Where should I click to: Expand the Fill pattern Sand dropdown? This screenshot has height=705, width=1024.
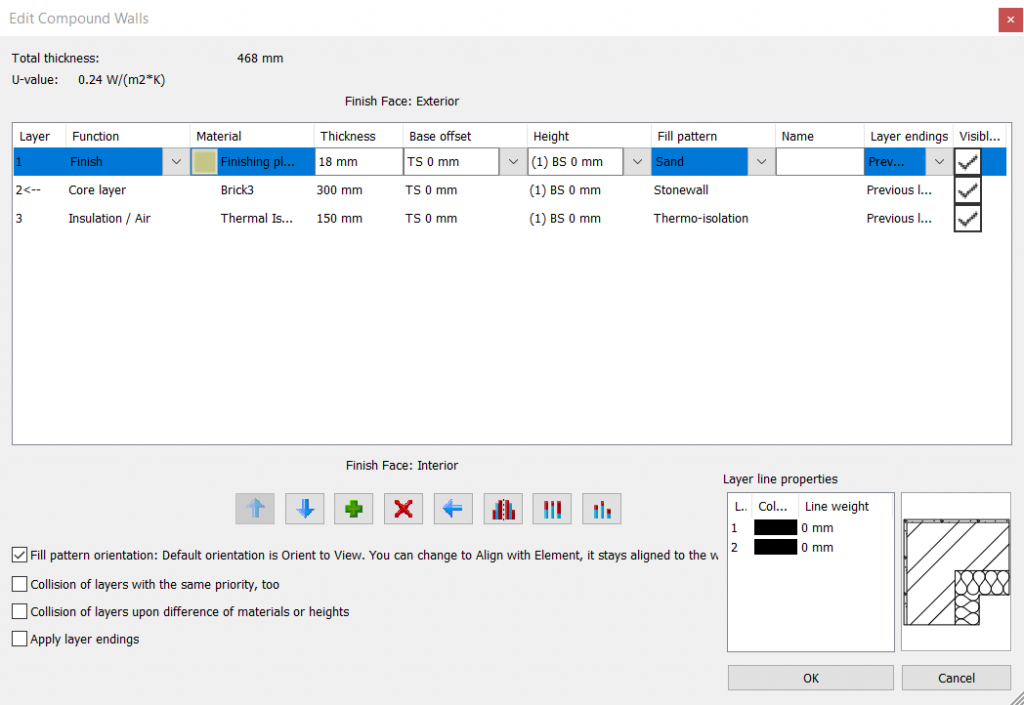762,162
